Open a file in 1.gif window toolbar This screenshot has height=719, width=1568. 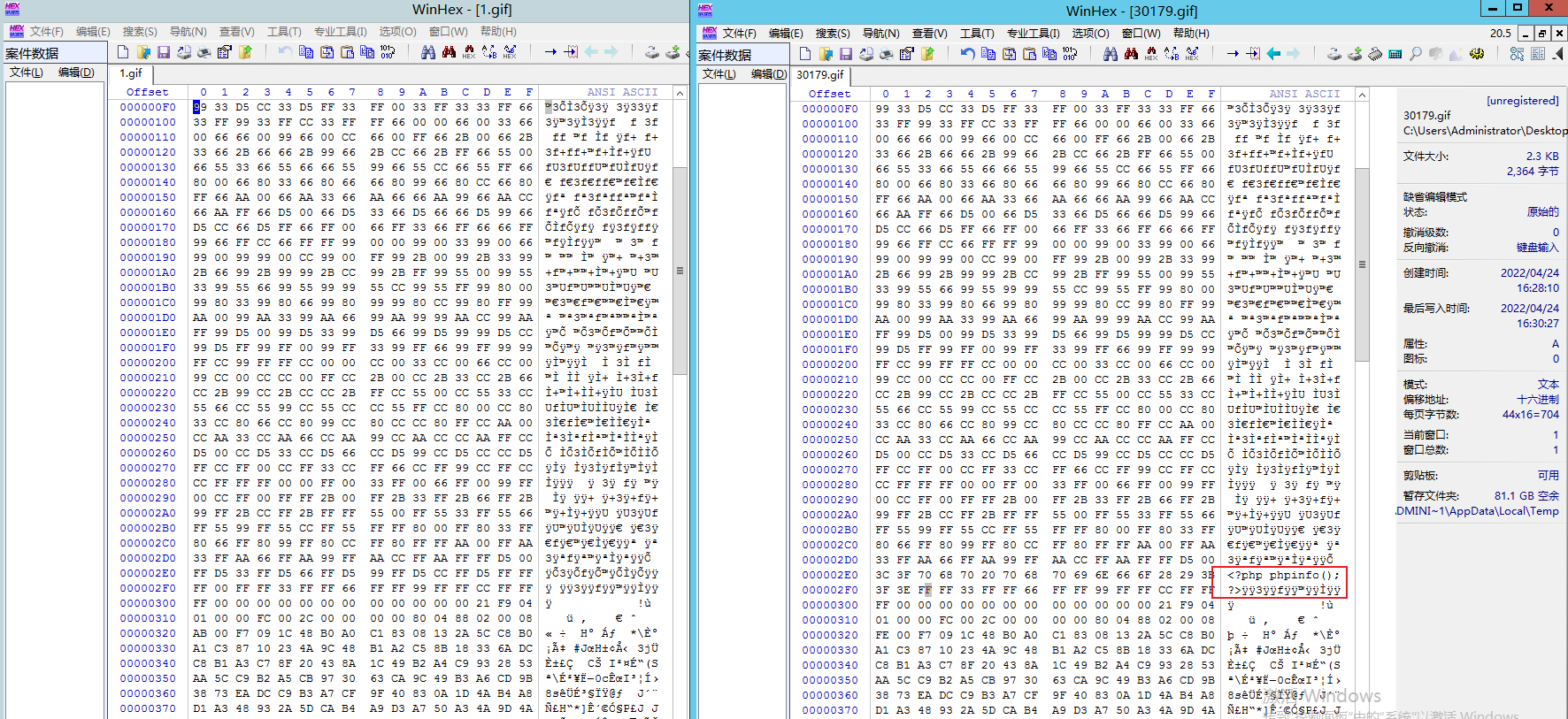point(143,52)
